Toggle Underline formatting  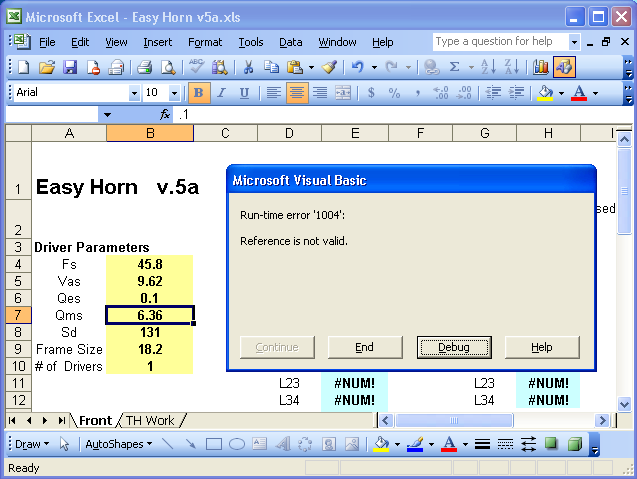click(x=244, y=93)
